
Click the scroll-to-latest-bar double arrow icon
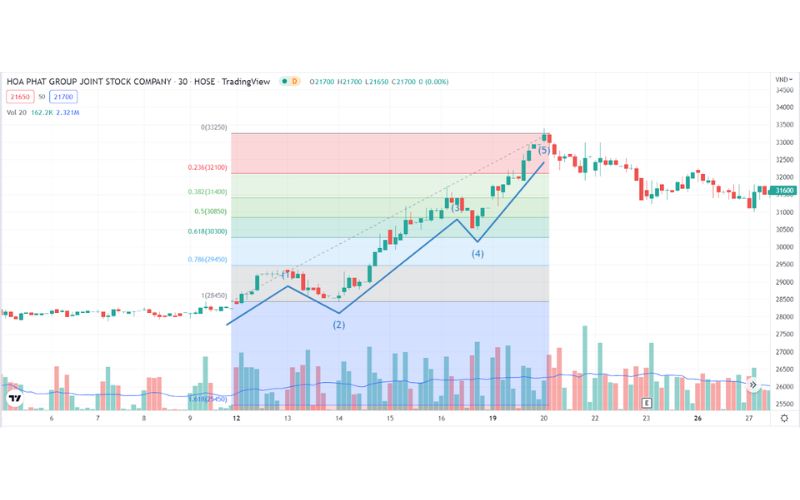pyautogui.click(x=753, y=385)
